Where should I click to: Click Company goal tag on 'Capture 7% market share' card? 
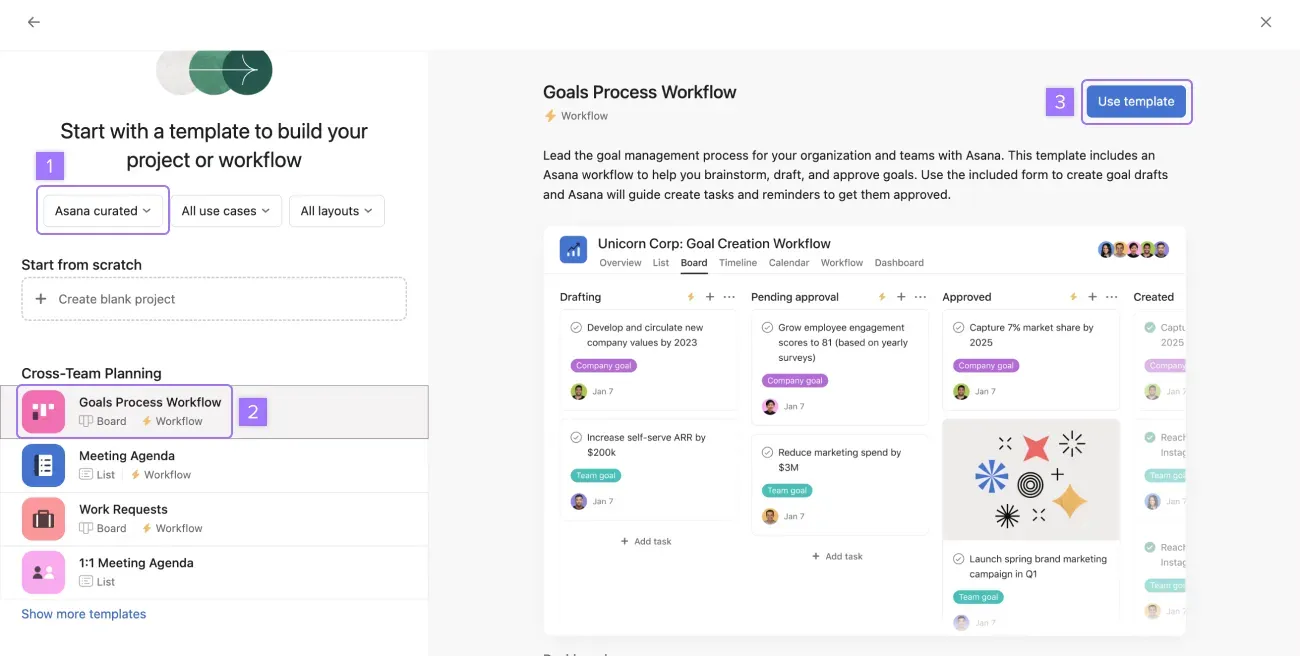[987, 366]
